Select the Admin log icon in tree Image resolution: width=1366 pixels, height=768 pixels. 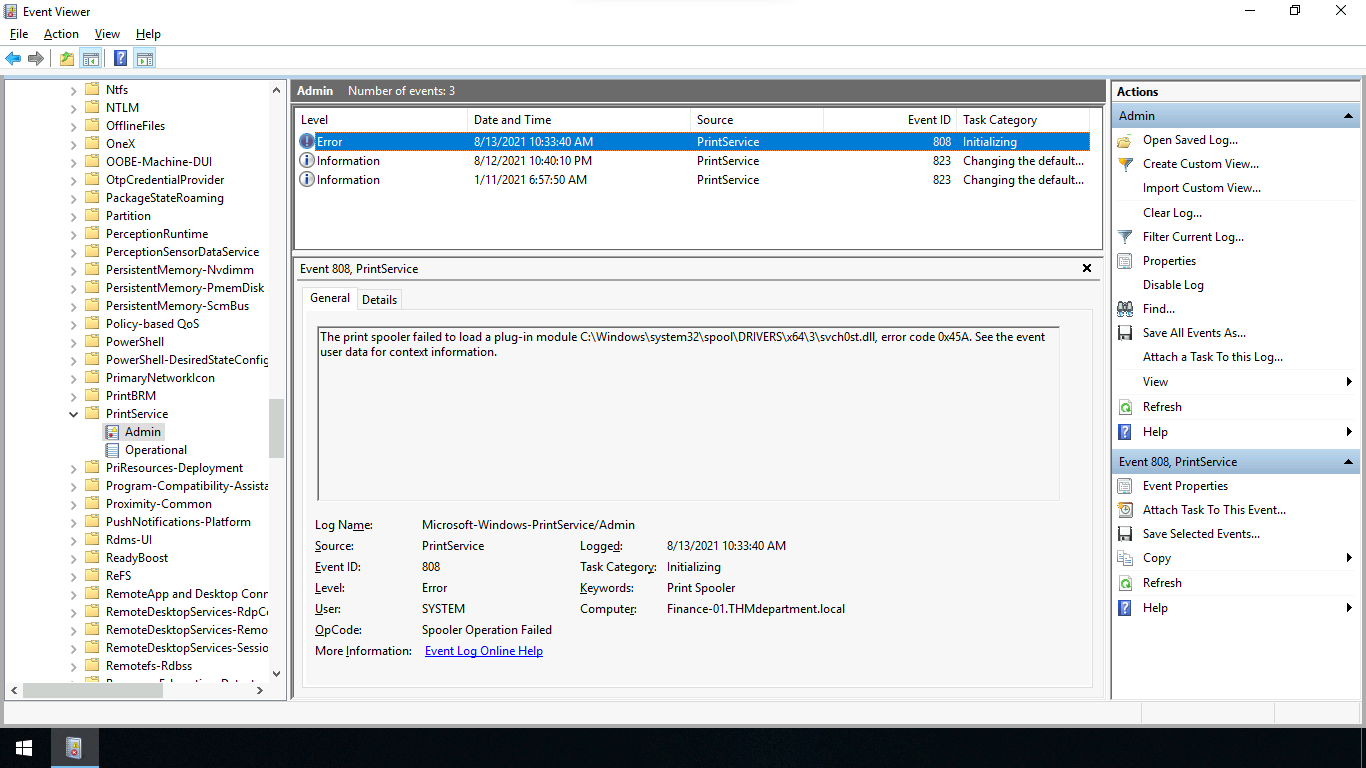pyautogui.click(x=113, y=432)
